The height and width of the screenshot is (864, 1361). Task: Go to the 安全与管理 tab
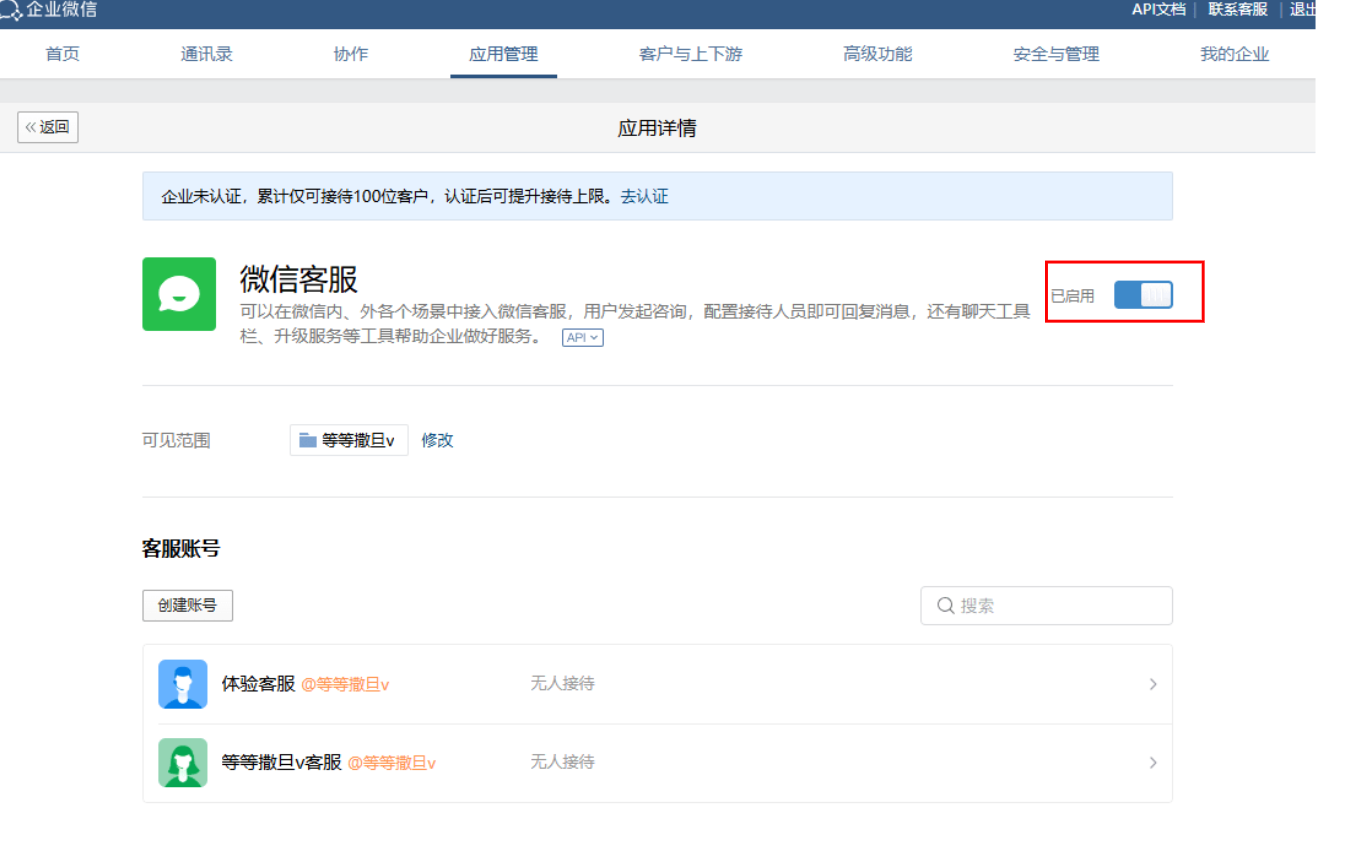[x=1056, y=54]
